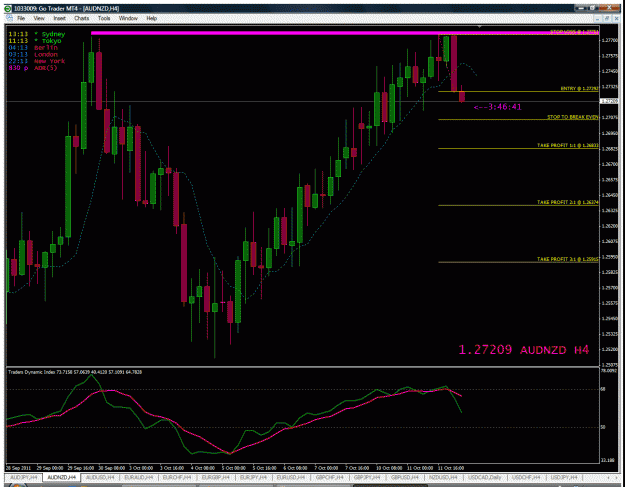Open the EURCHF,H4 chart tab
The width and height of the screenshot is (625, 487).
177,477
